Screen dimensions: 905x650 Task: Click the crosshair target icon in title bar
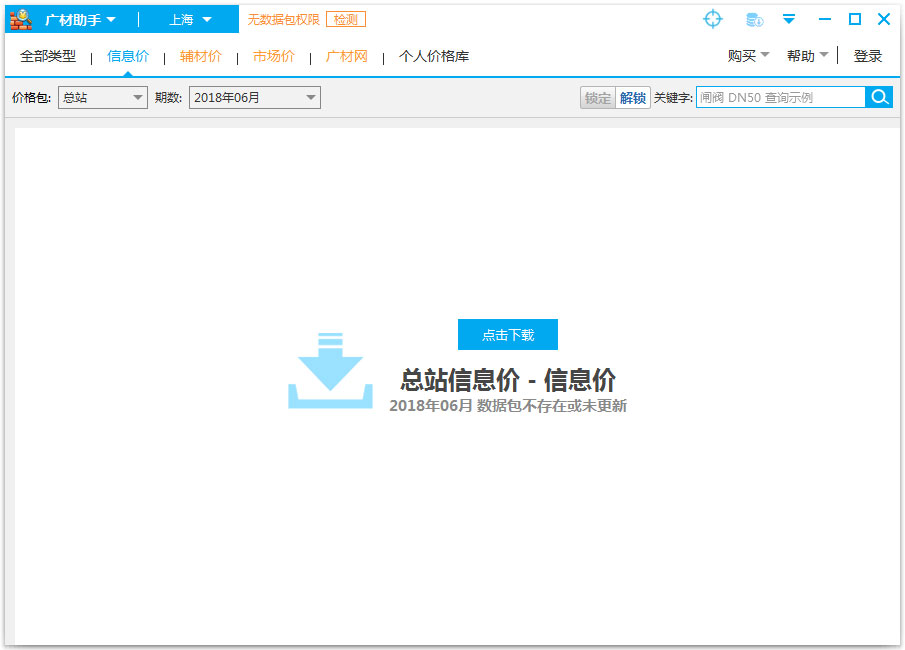coord(712,19)
